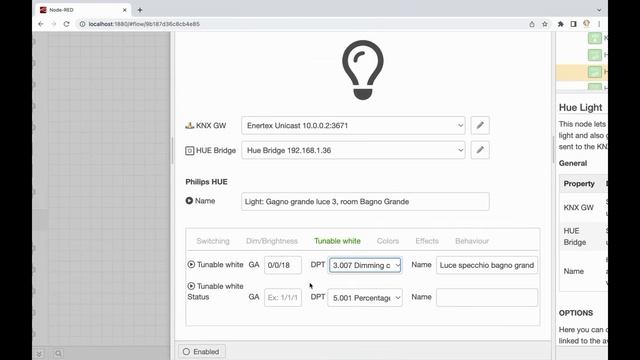This screenshot has width=640, height=360.
Task: Click the Tunable white Status GA field
Action: tap(283, 298)
